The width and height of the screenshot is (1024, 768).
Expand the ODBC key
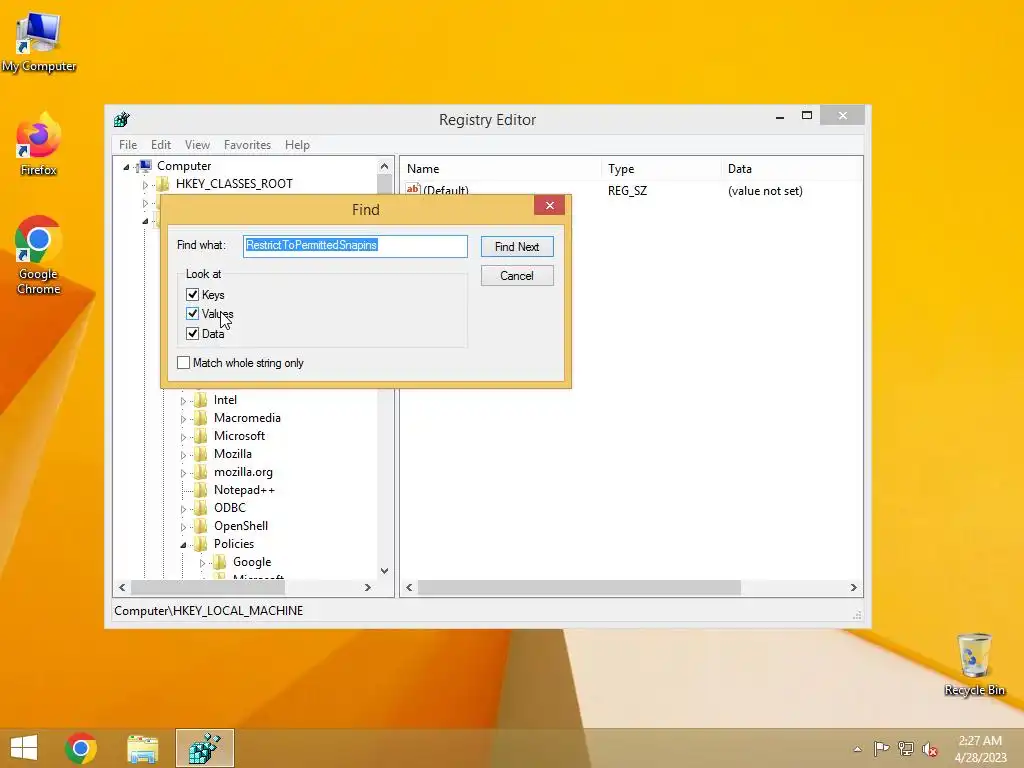pyautogui.click(x=184, y=509)
